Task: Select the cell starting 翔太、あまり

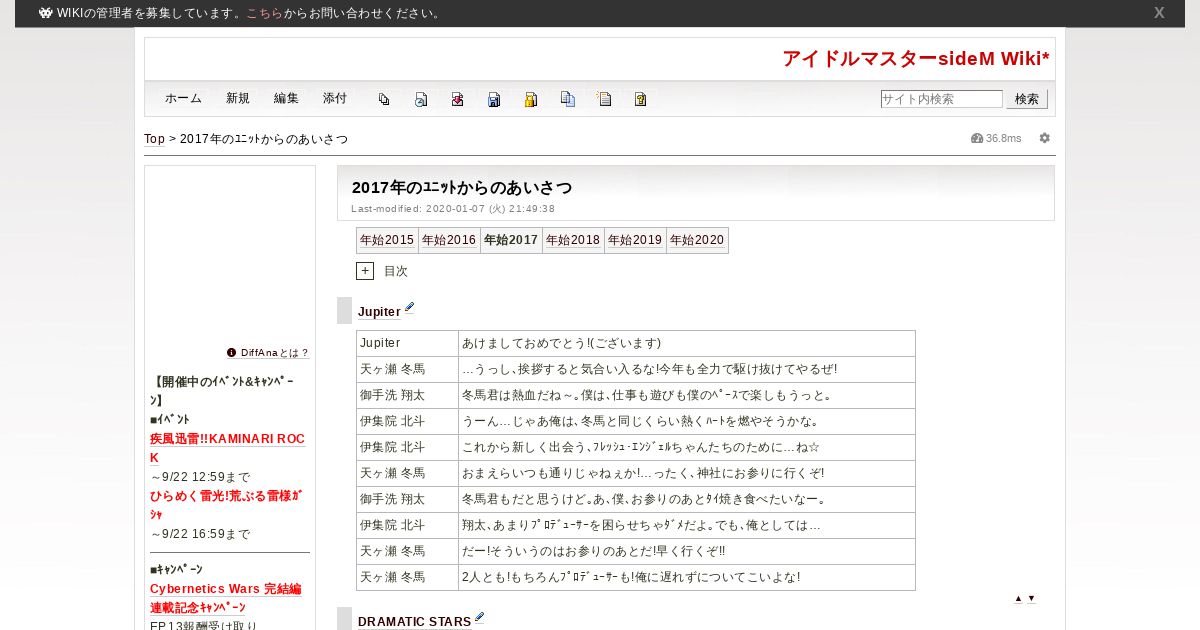Action: (687, 525)
